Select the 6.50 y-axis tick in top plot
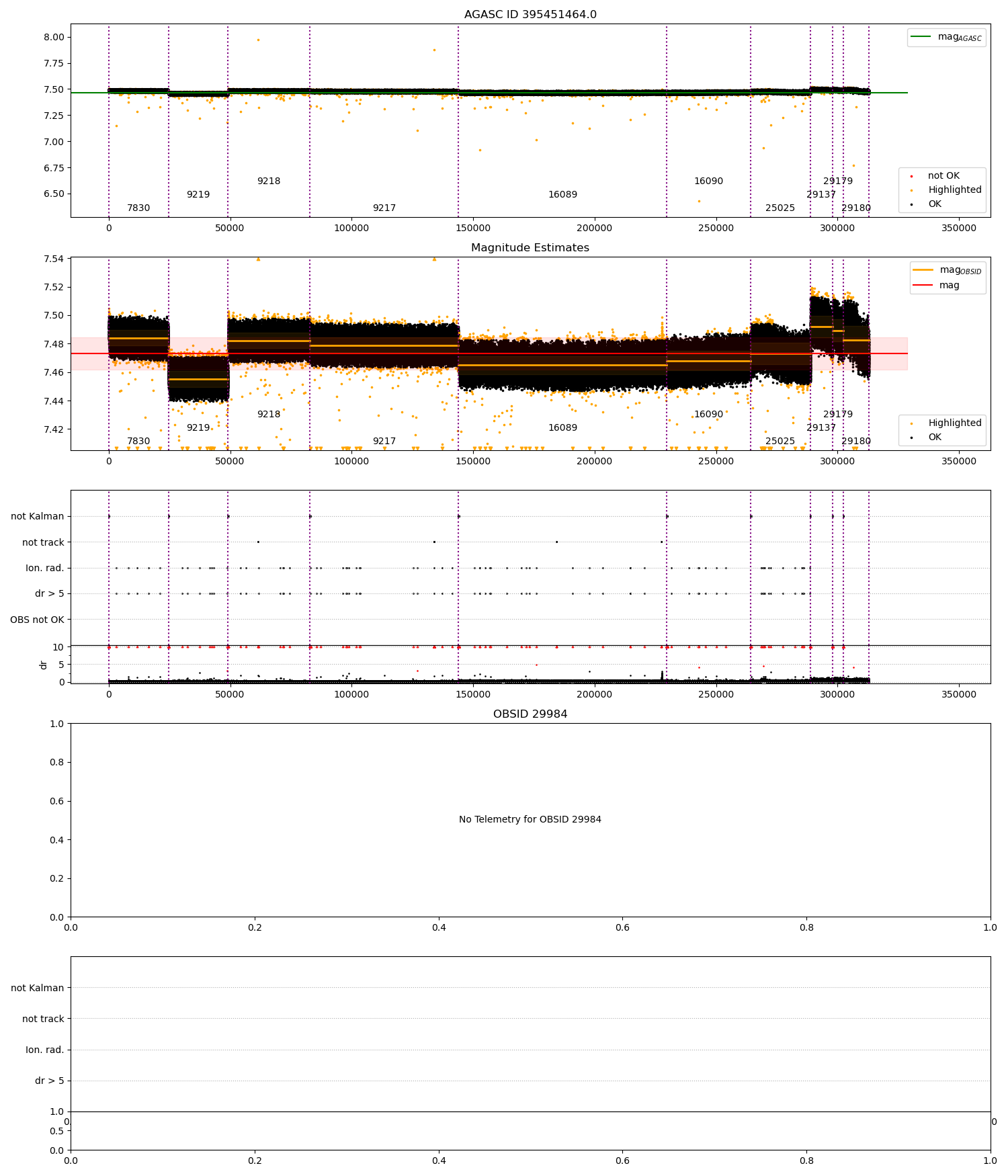This screenshot has height=1176, width=1008. 54,194
